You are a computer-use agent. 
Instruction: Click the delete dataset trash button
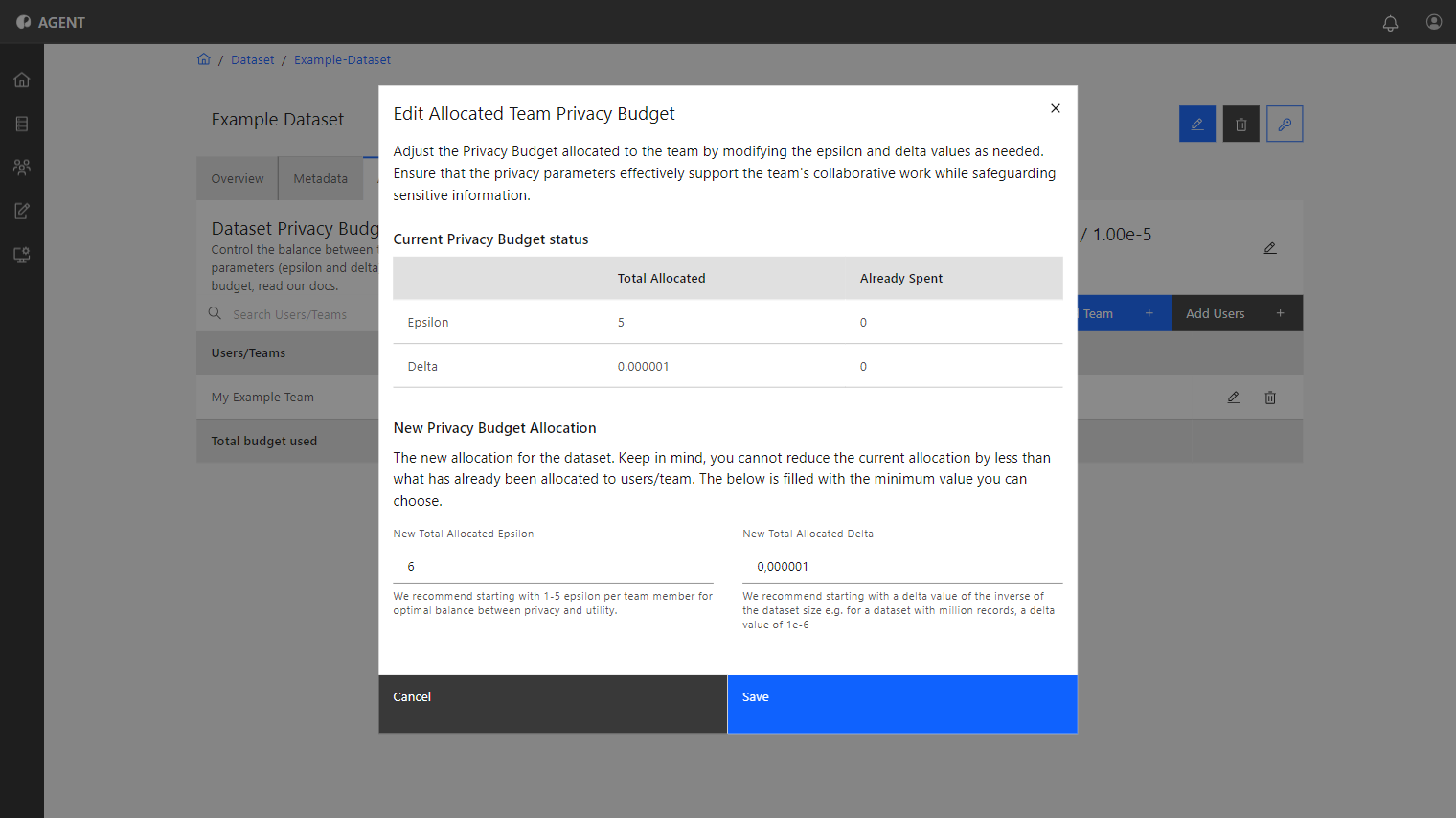[1241, 124]
